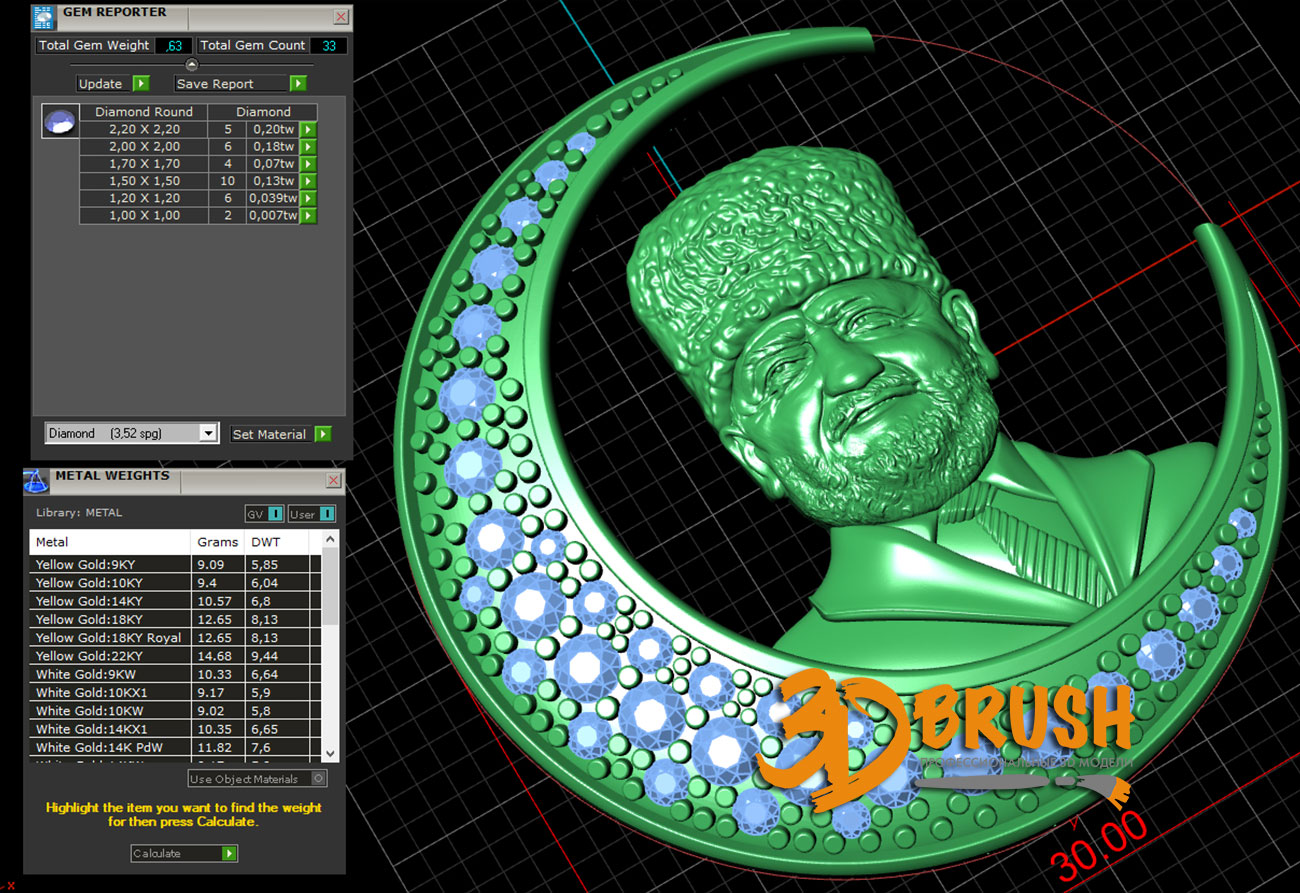Image resolution: width=1300 pixels, height=893 pixels.
Task: Click the 2,00 X 2,00 size cell
Action: [x=144, y=147]
